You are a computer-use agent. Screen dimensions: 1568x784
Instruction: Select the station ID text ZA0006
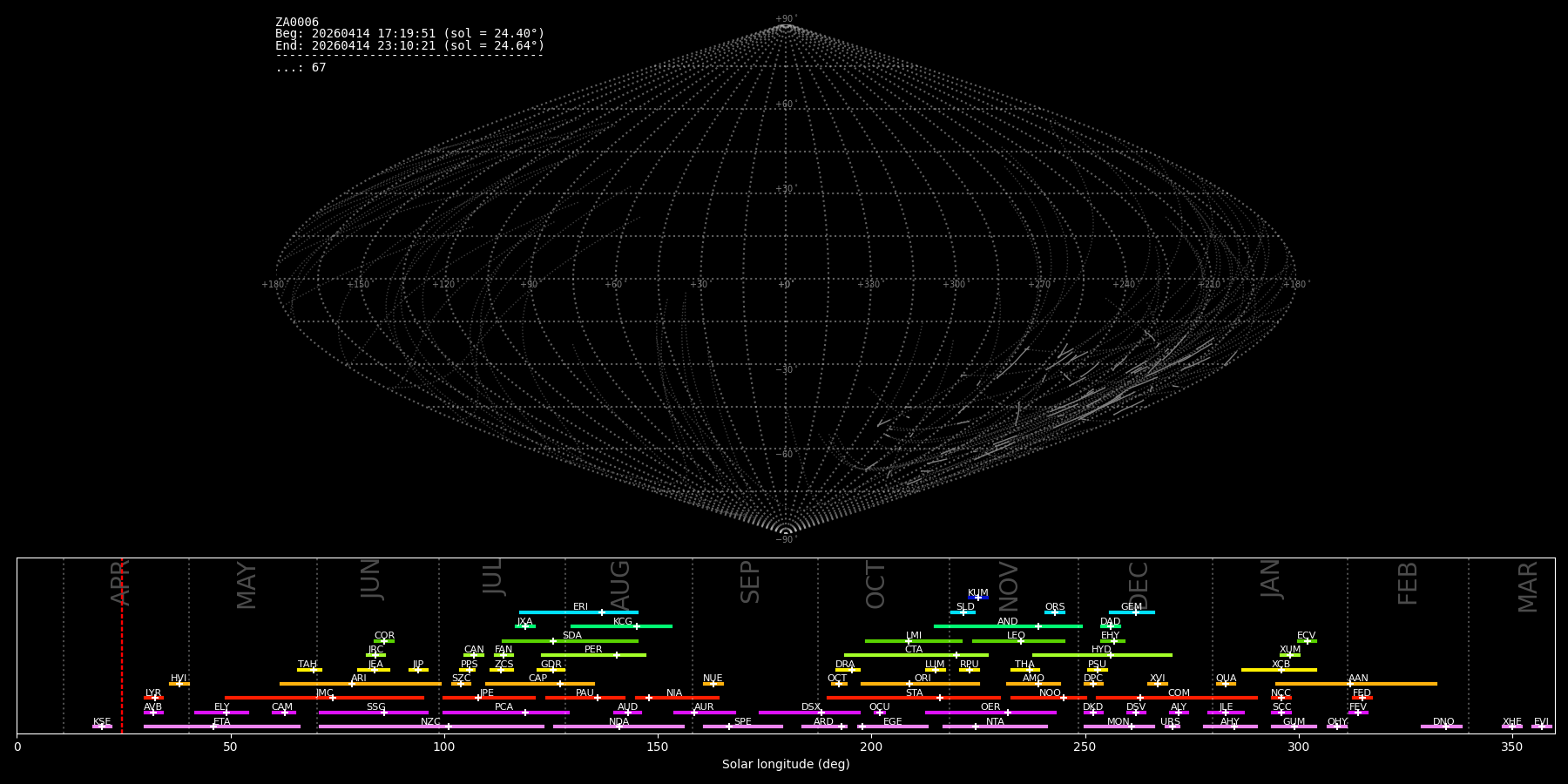297,23
